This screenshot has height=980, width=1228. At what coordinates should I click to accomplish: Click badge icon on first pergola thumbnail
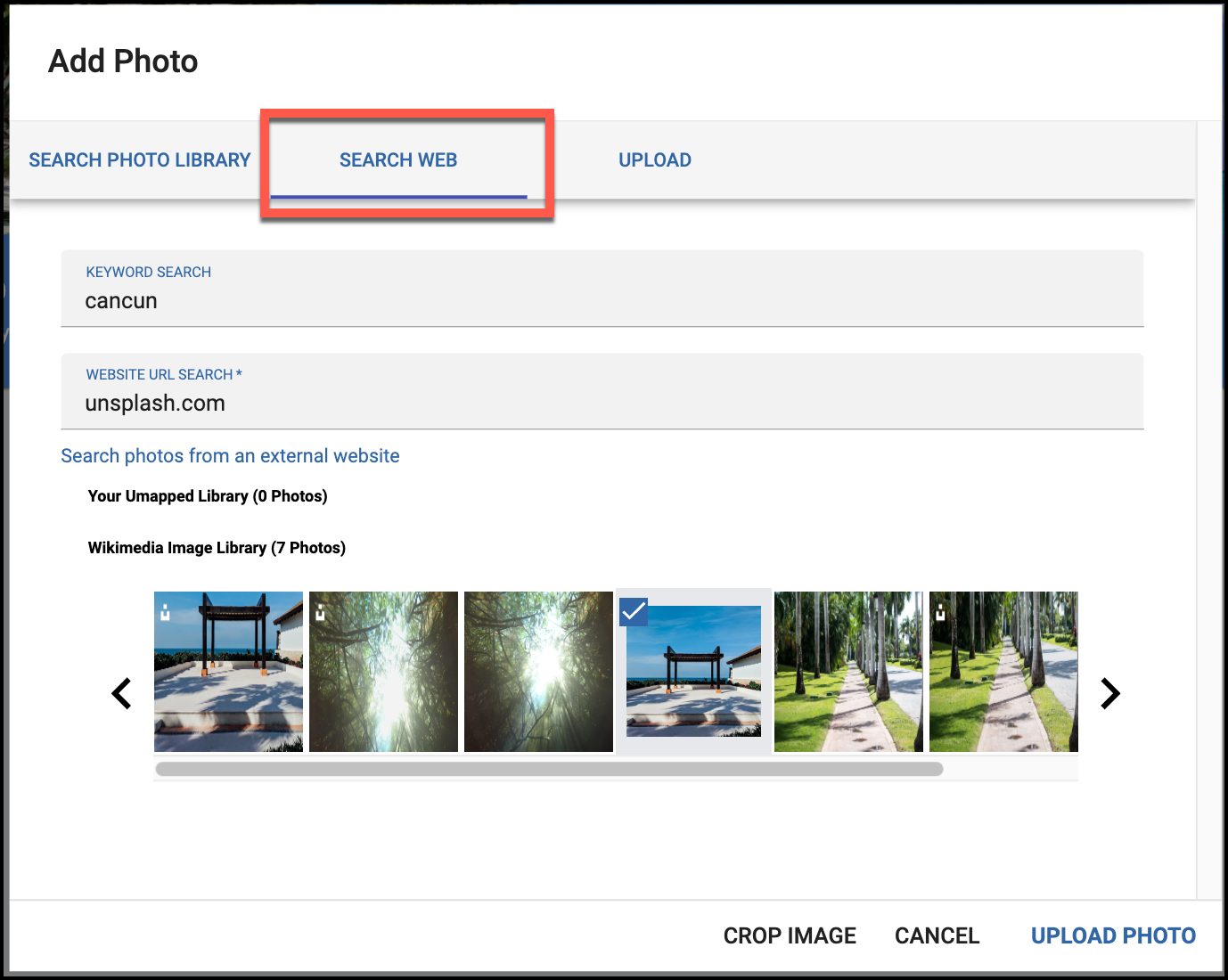[165, 612]
